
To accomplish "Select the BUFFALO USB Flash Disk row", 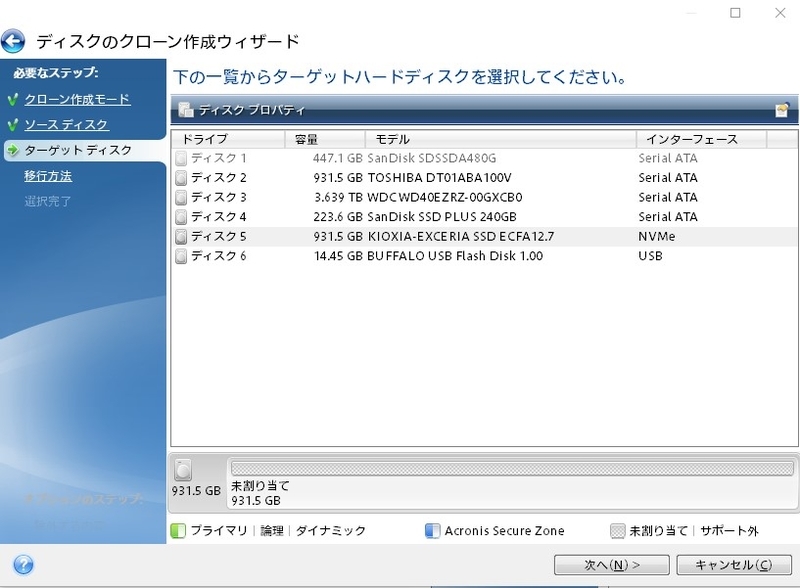I will pos(484,256).
